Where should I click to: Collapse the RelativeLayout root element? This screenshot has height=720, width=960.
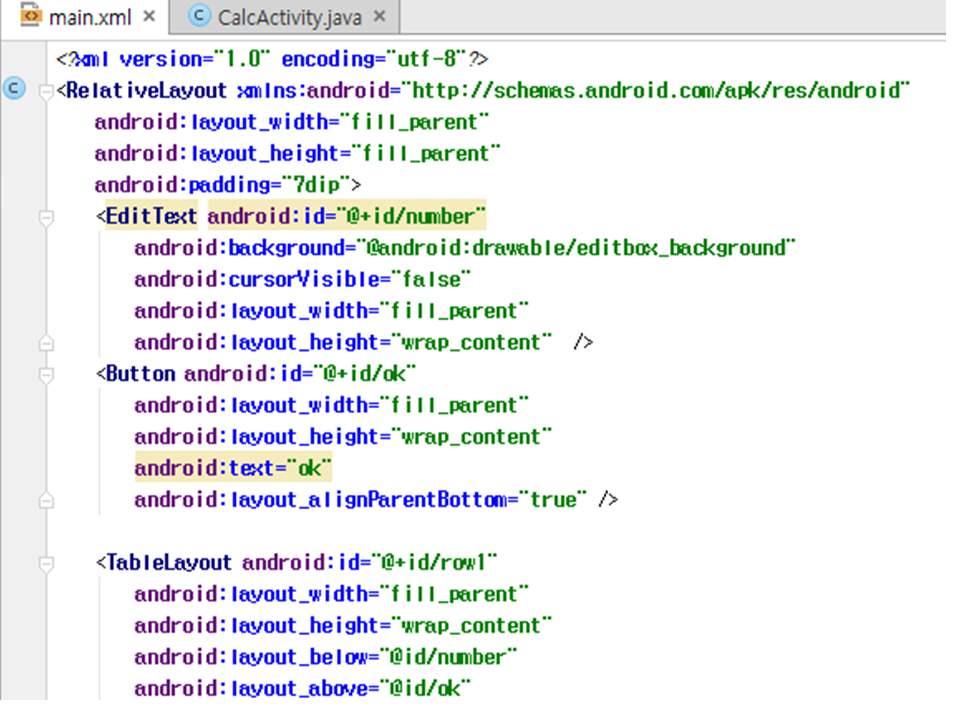[45, 92]
